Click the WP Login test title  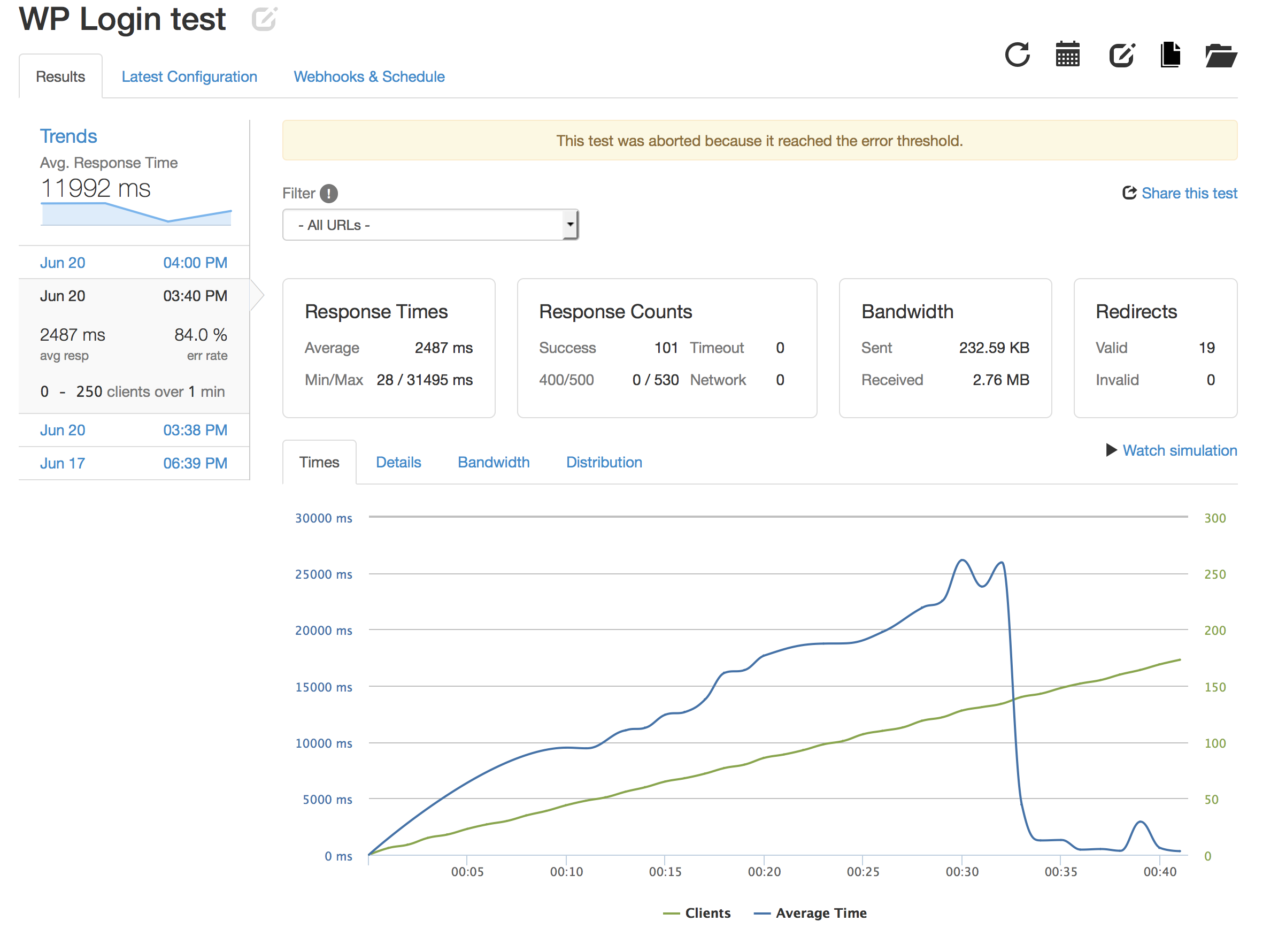click(x=122, y=19)
